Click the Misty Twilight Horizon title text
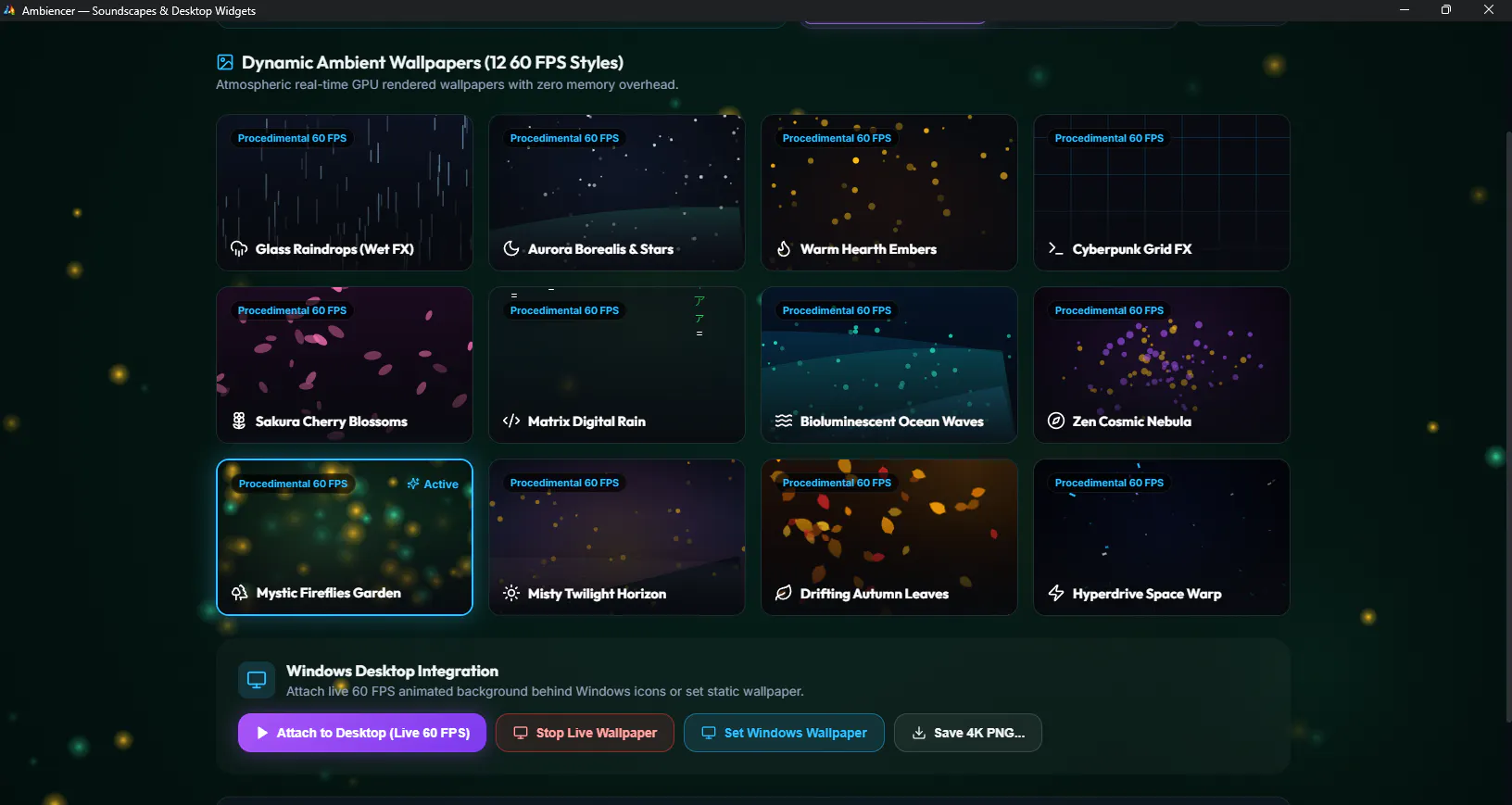This screenshot has width=1512, height=805. [x=597, y=594]
